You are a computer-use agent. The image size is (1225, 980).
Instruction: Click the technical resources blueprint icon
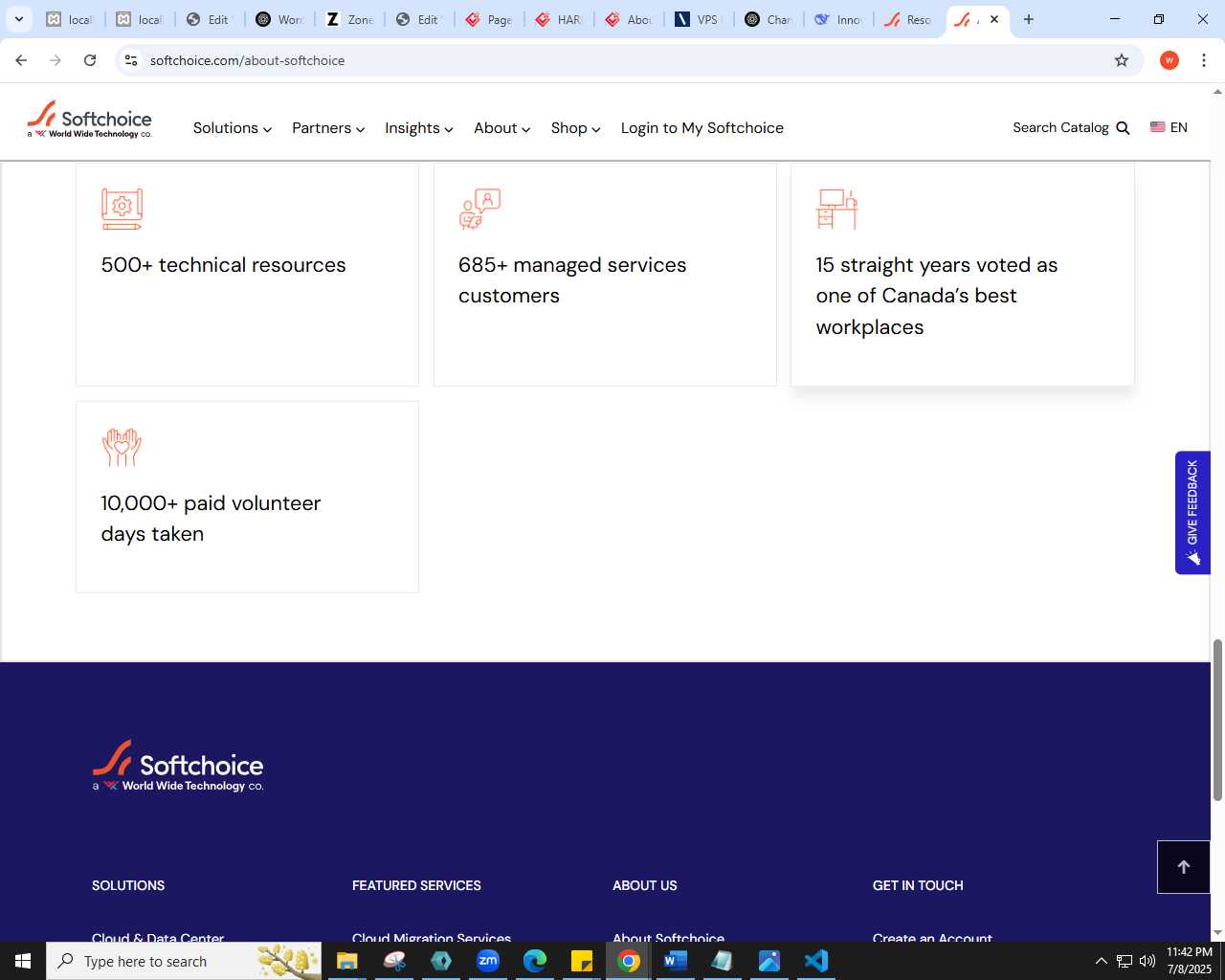(122, 209)
